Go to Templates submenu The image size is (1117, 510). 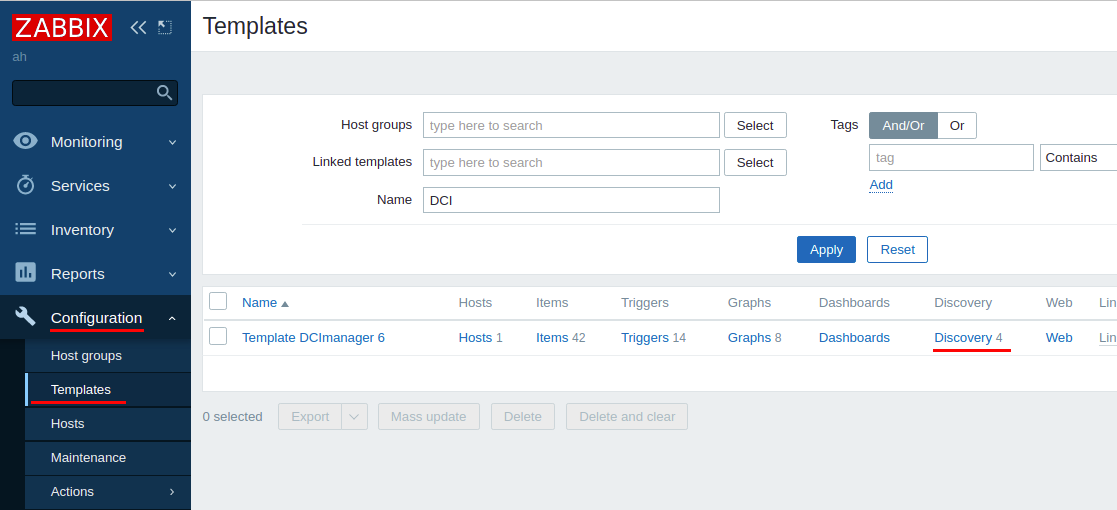tap(108, 390)
